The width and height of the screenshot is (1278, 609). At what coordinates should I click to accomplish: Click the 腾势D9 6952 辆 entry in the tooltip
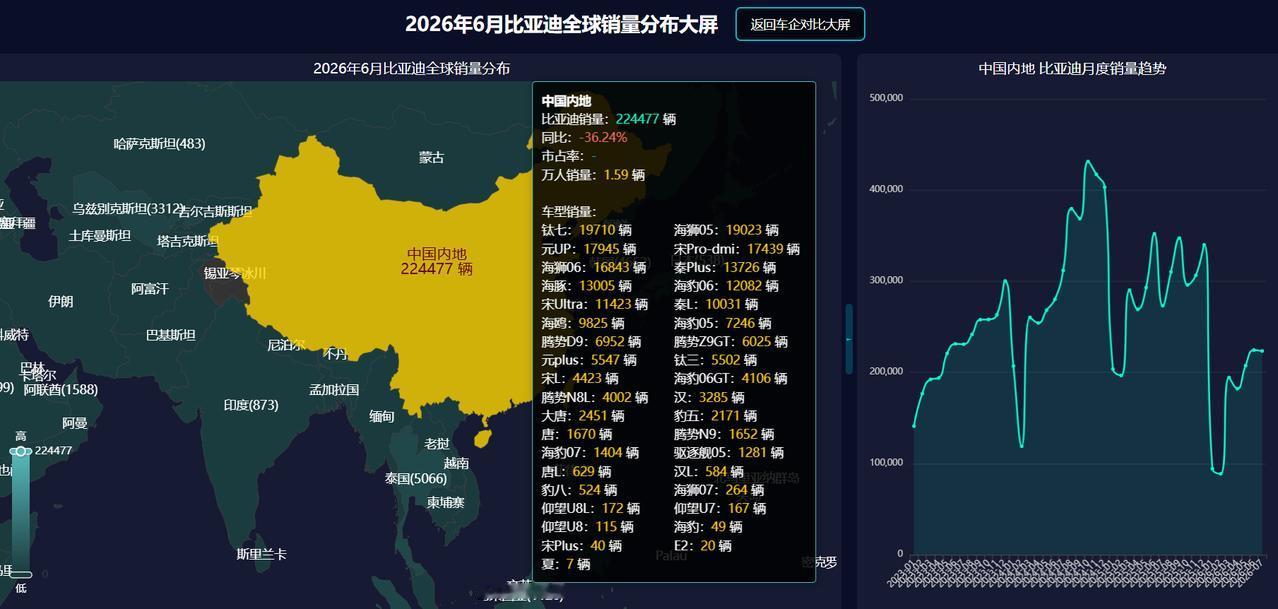tap(591, 341)
